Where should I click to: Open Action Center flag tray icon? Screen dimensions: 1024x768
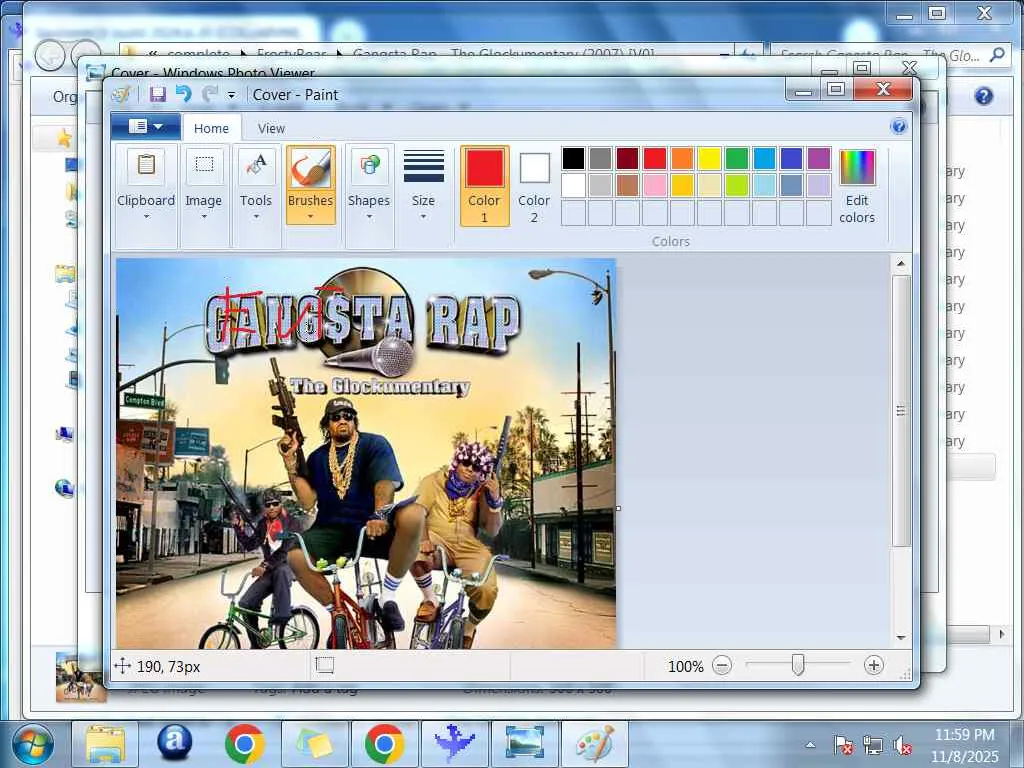click(x=842, y=744)
